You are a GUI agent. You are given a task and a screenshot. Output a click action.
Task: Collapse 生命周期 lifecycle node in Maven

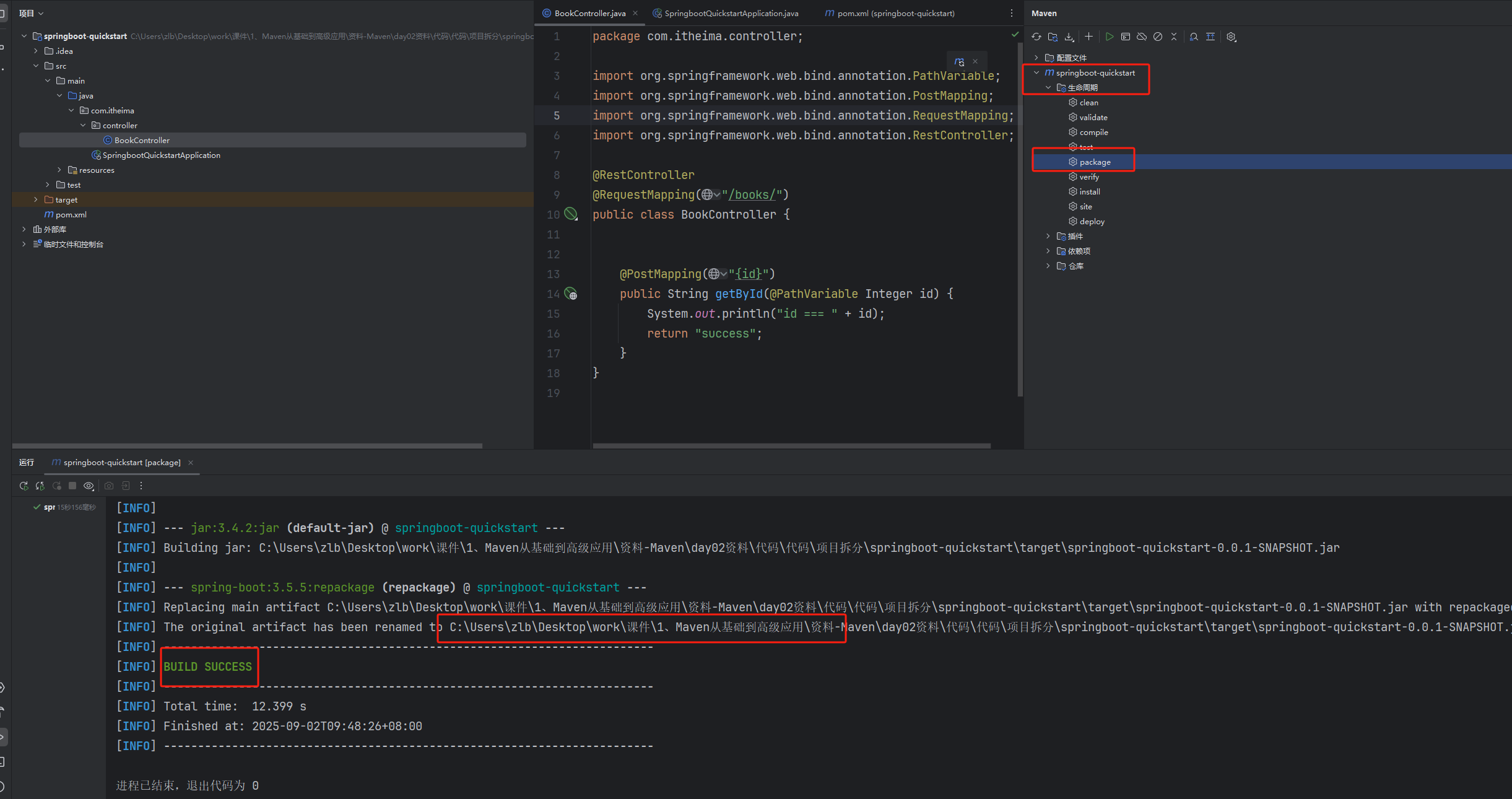pyautogui.click(x=1048, y=87)
